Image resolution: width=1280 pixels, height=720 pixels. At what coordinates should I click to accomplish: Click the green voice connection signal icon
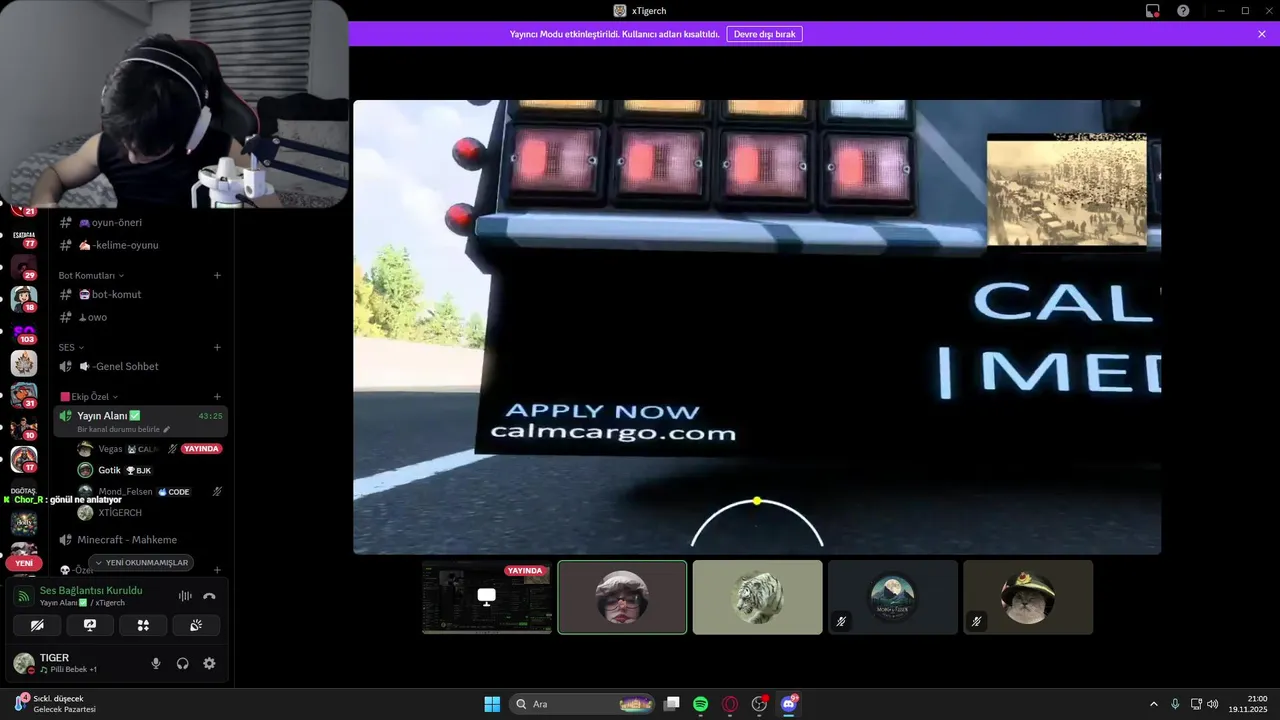tap(24, 596)
